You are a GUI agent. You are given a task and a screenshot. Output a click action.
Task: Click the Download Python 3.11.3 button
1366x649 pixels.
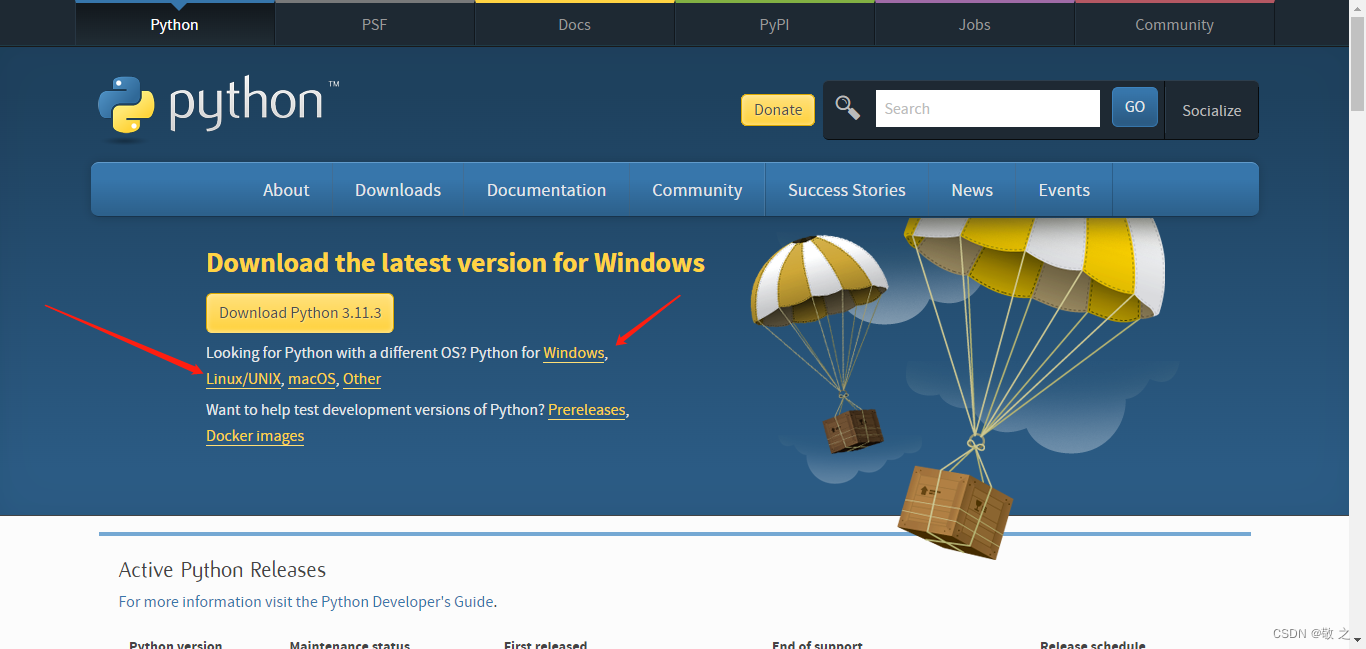300,313
